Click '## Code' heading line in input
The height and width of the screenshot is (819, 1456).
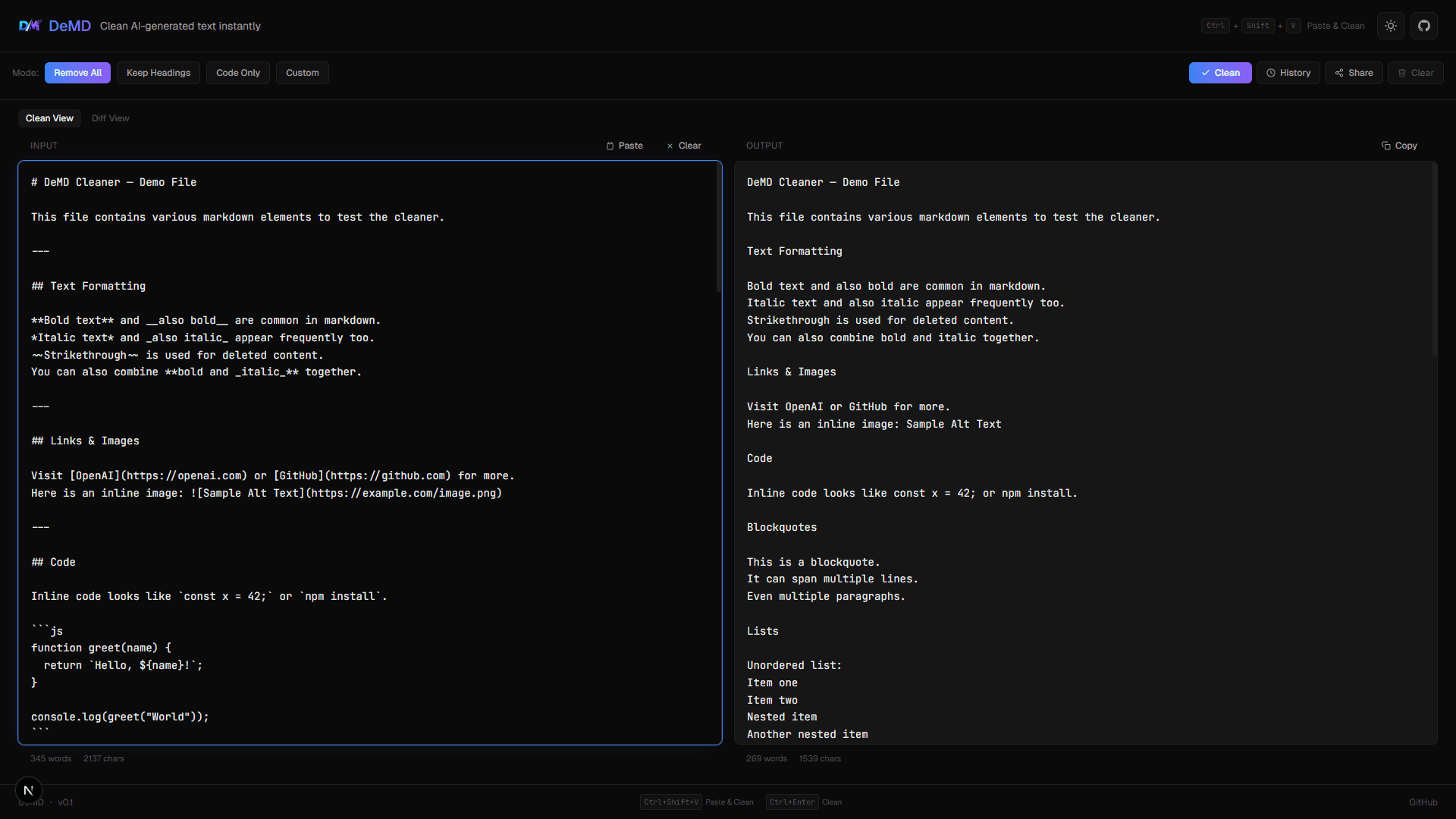[54, 562]
